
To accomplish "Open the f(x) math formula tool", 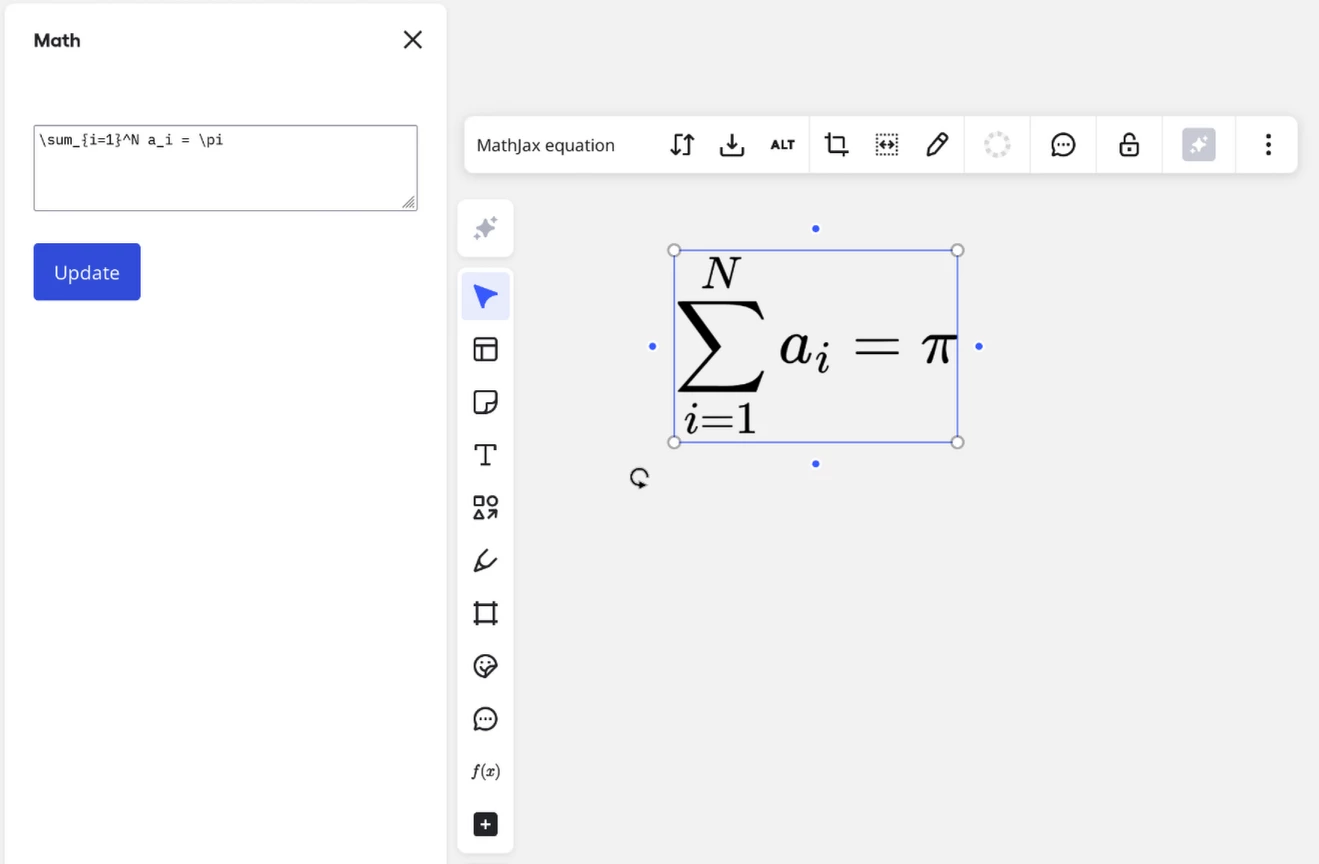I will point(485,772).
